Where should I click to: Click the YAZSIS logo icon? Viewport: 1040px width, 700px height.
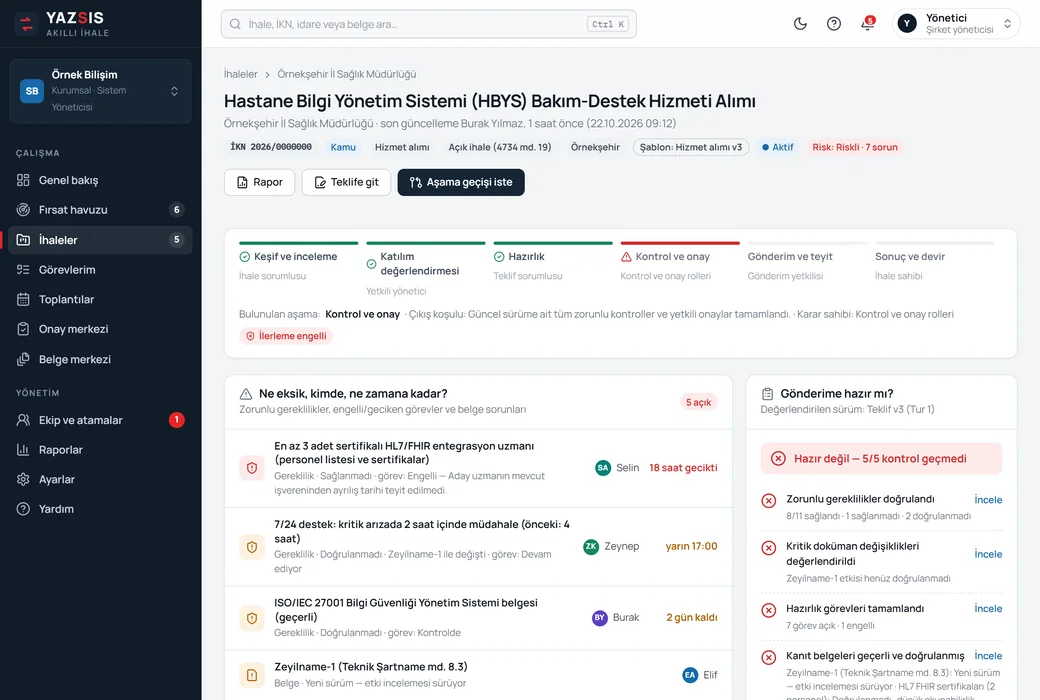click(26, 25)
